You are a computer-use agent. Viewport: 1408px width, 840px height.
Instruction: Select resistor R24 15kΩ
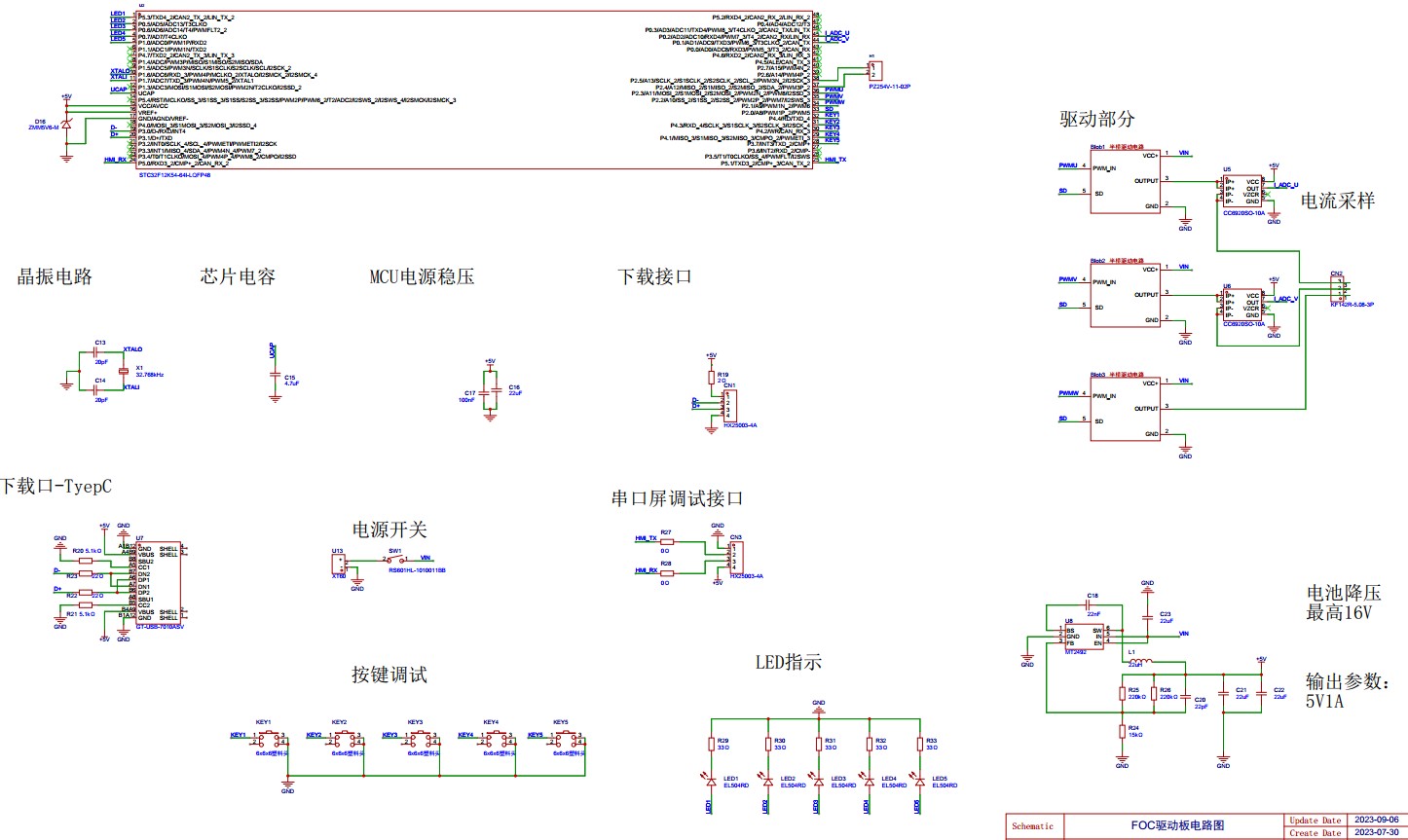[x=1122, y=730]
